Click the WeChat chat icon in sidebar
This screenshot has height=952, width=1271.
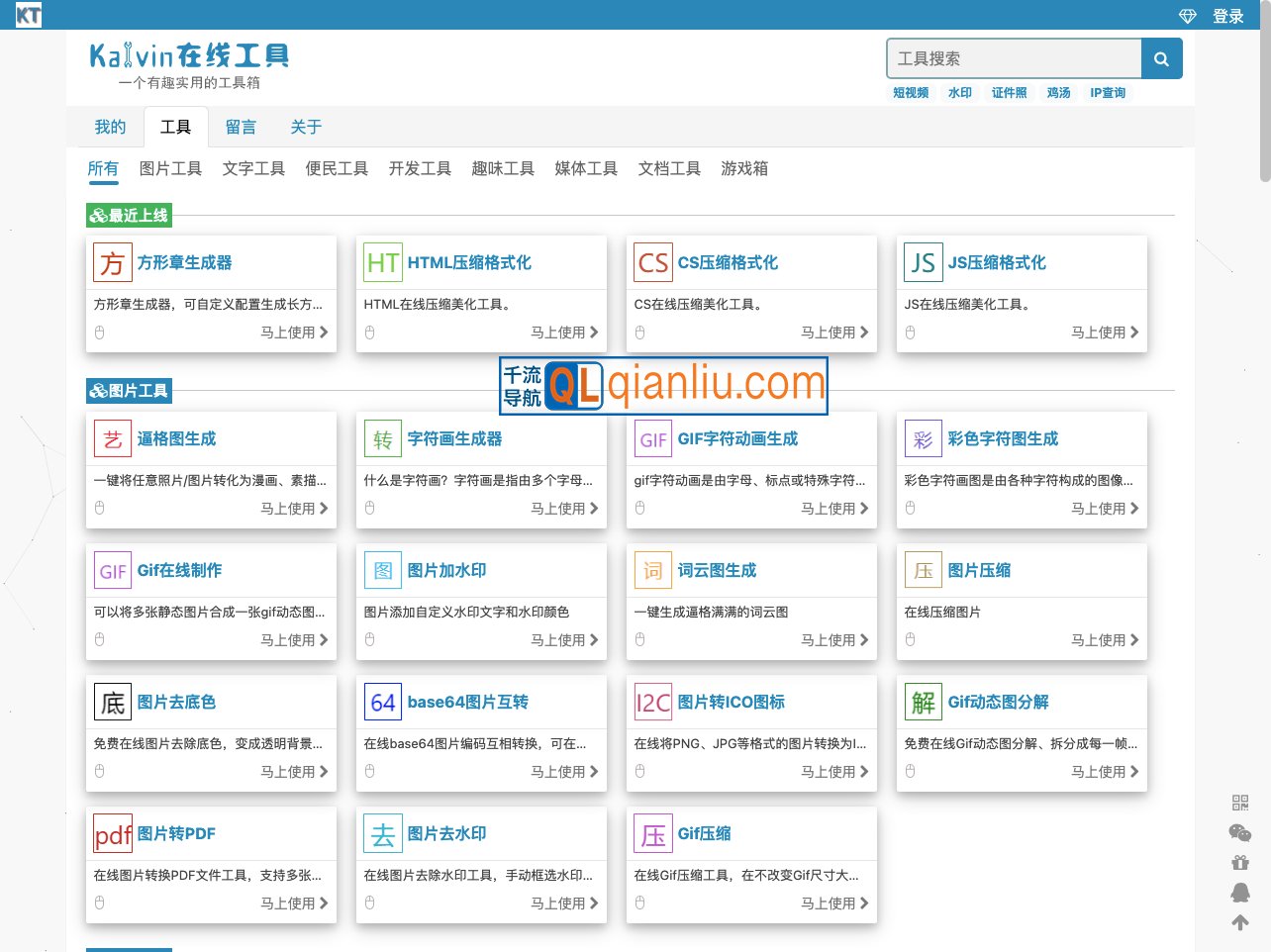[1240, 832]
